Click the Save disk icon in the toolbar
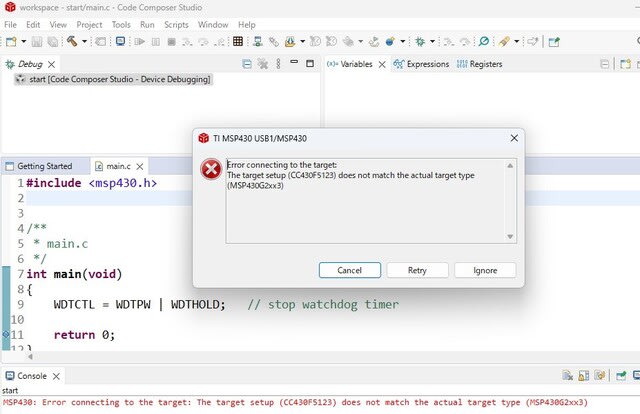 [37, 42]
